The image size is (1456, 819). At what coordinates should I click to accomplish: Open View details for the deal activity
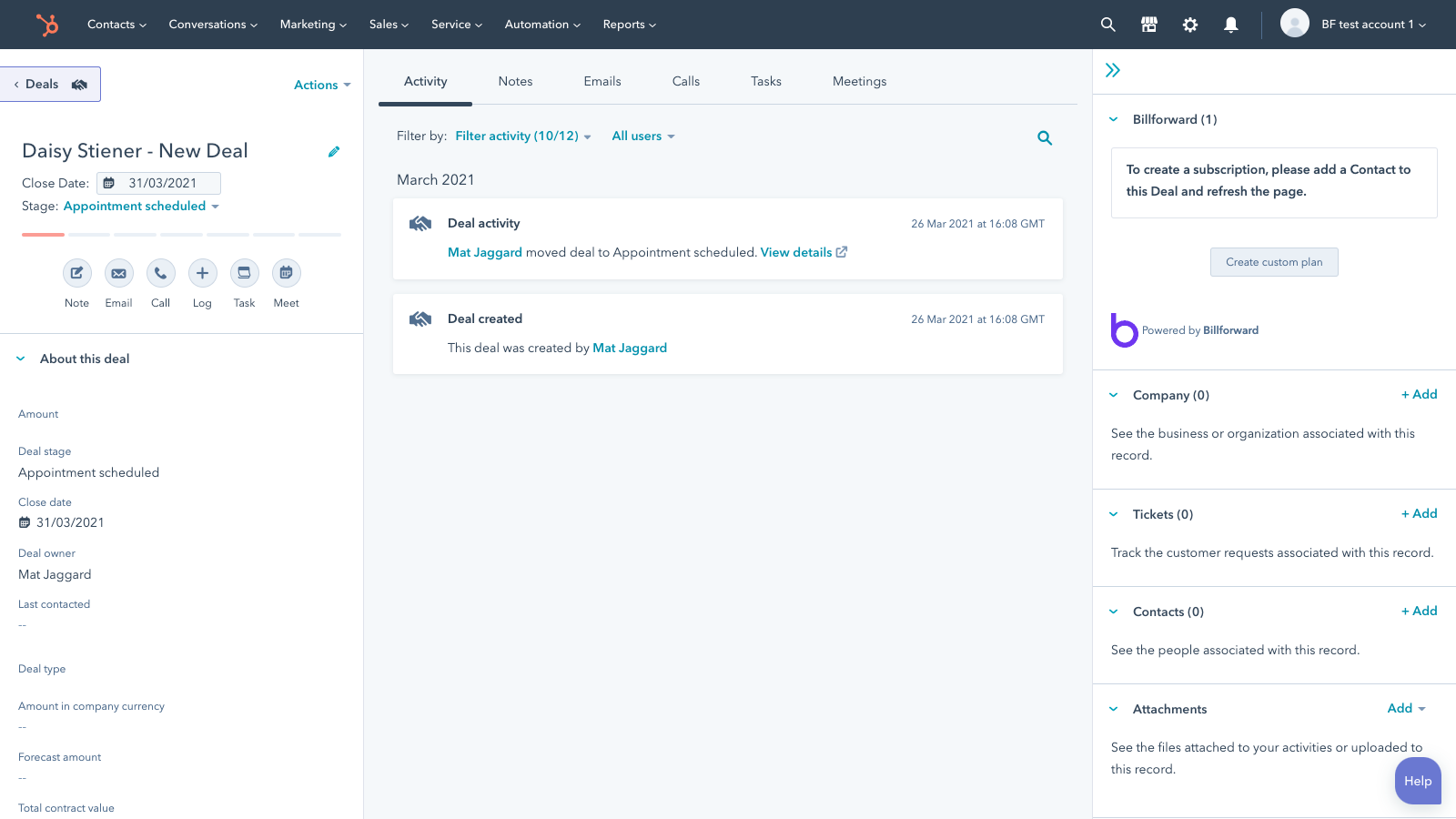click(x=797, y=252)
